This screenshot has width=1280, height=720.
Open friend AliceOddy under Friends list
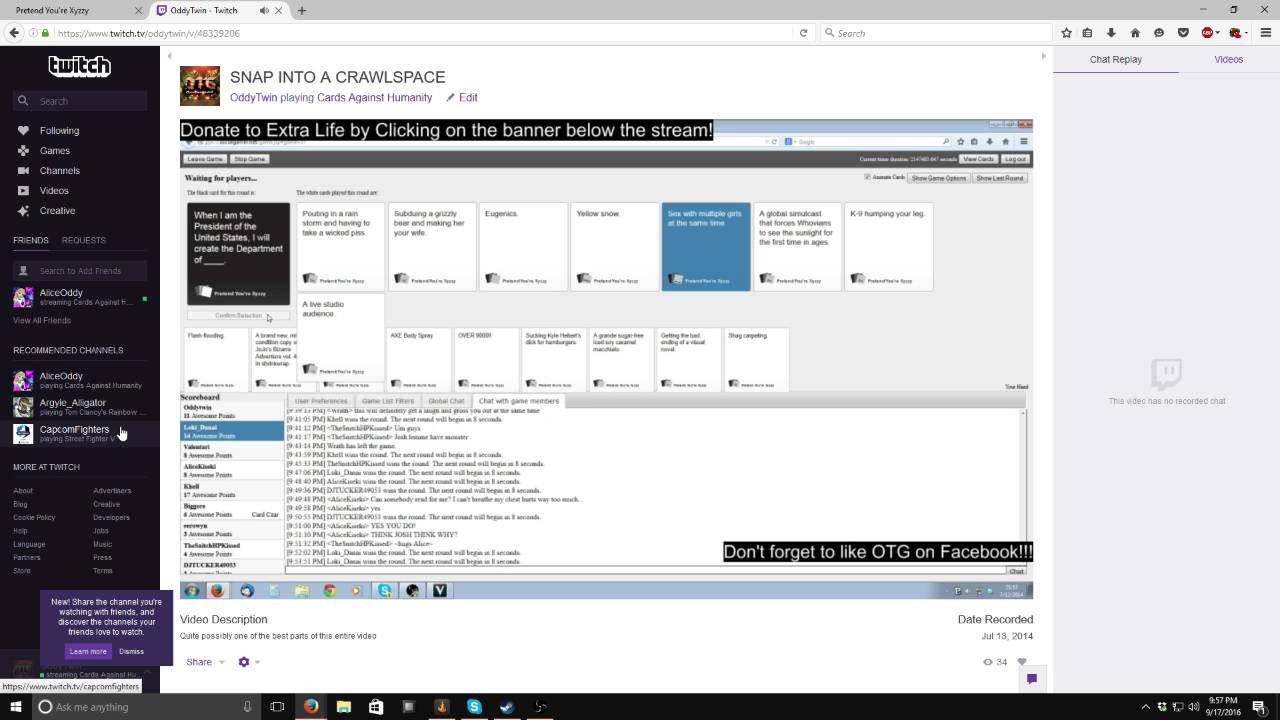[x=80, y=297]
